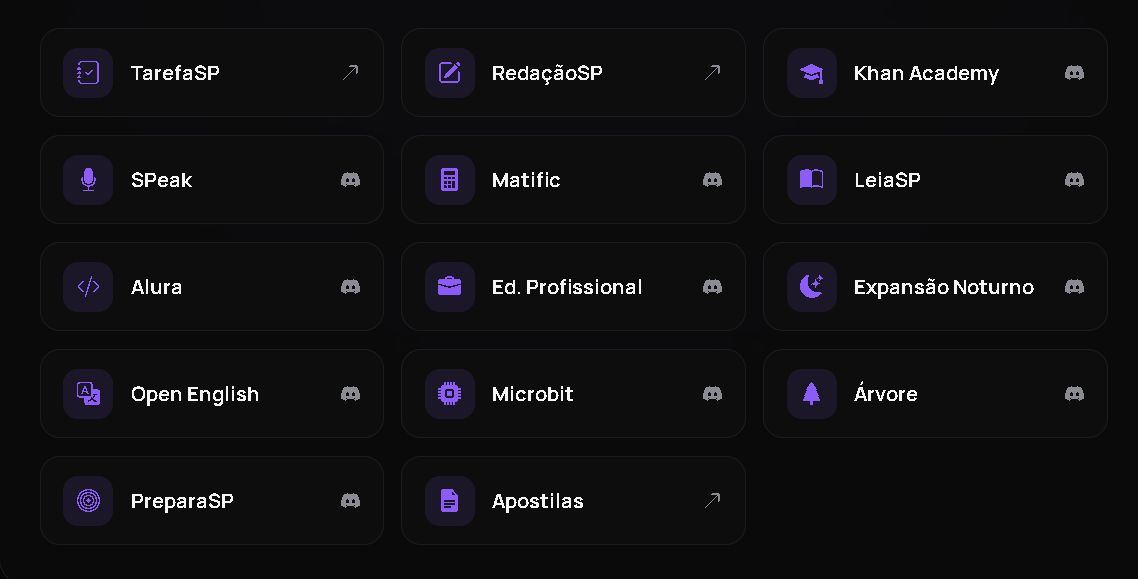
Task: Click the Microbit chip icon
Action: pyautogui.click(x=450, y=394)
